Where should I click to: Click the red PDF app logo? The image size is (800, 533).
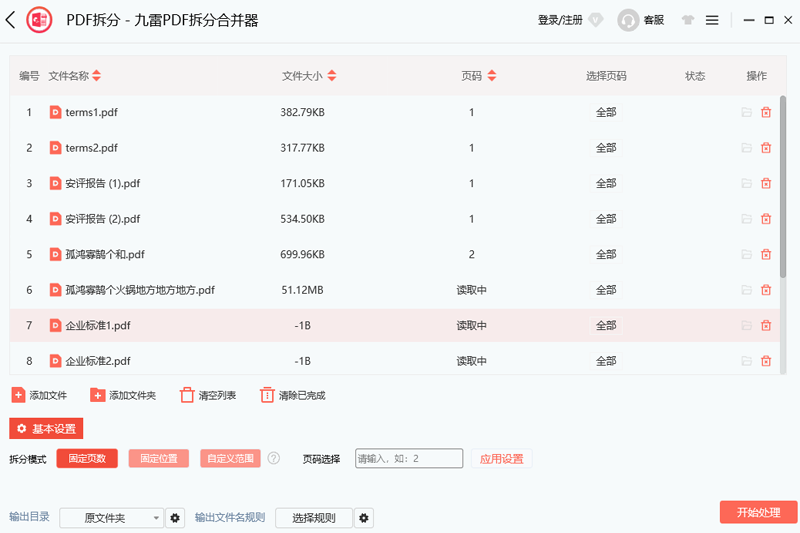39,20
